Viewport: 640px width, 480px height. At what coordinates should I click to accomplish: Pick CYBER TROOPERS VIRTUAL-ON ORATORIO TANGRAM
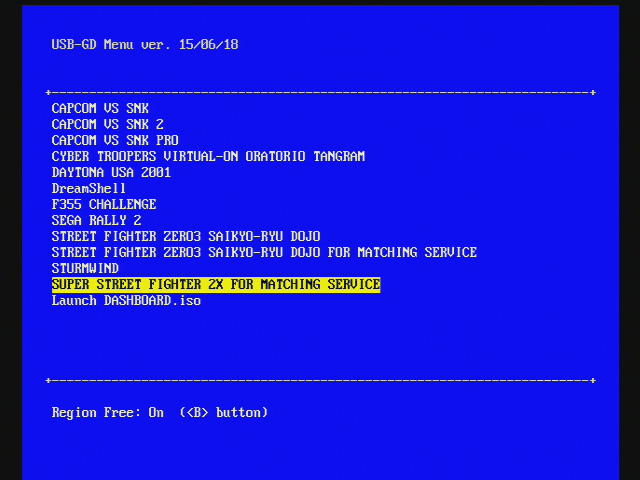point(208,156)
